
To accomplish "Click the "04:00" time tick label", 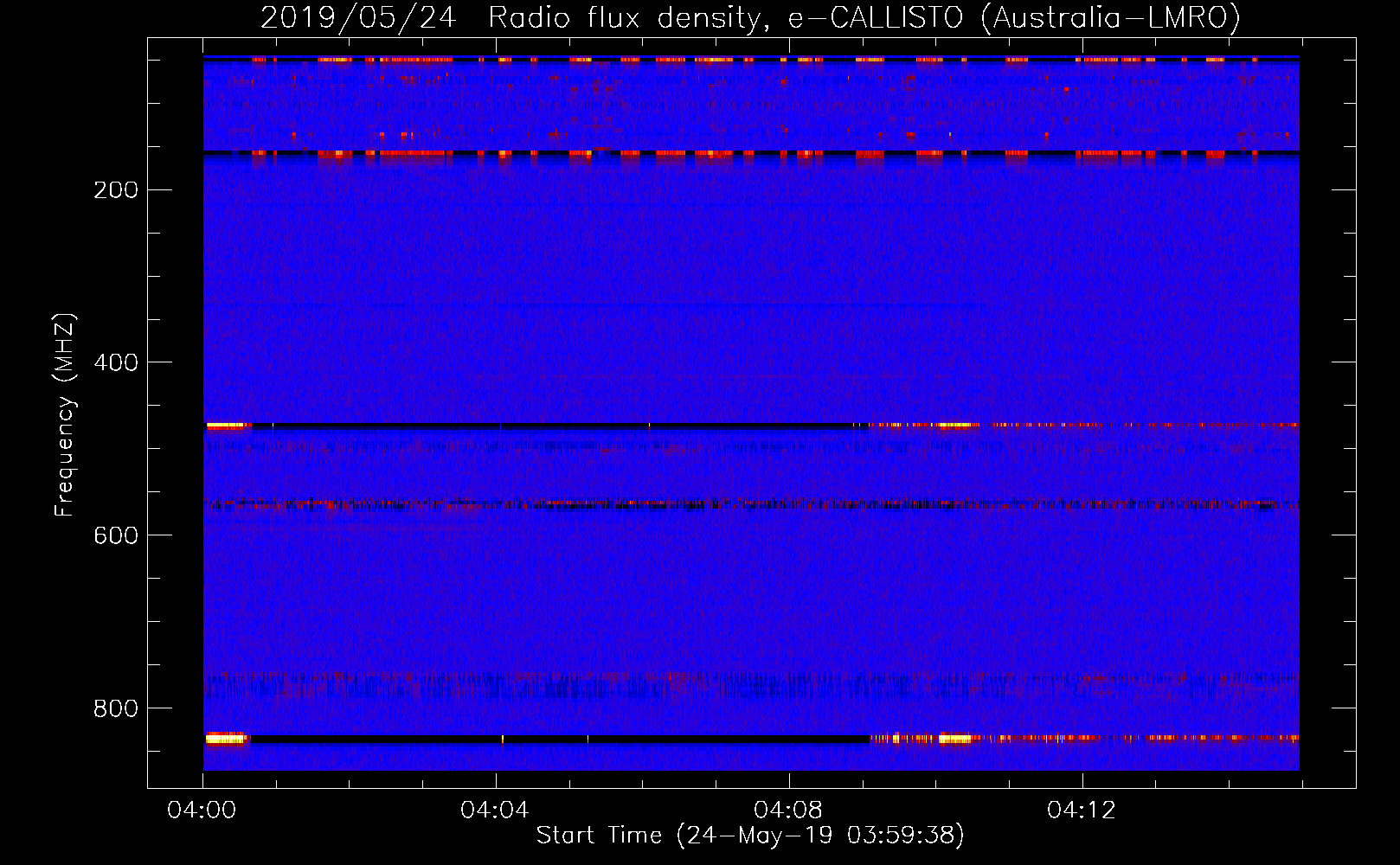I will tap(202, 811).
